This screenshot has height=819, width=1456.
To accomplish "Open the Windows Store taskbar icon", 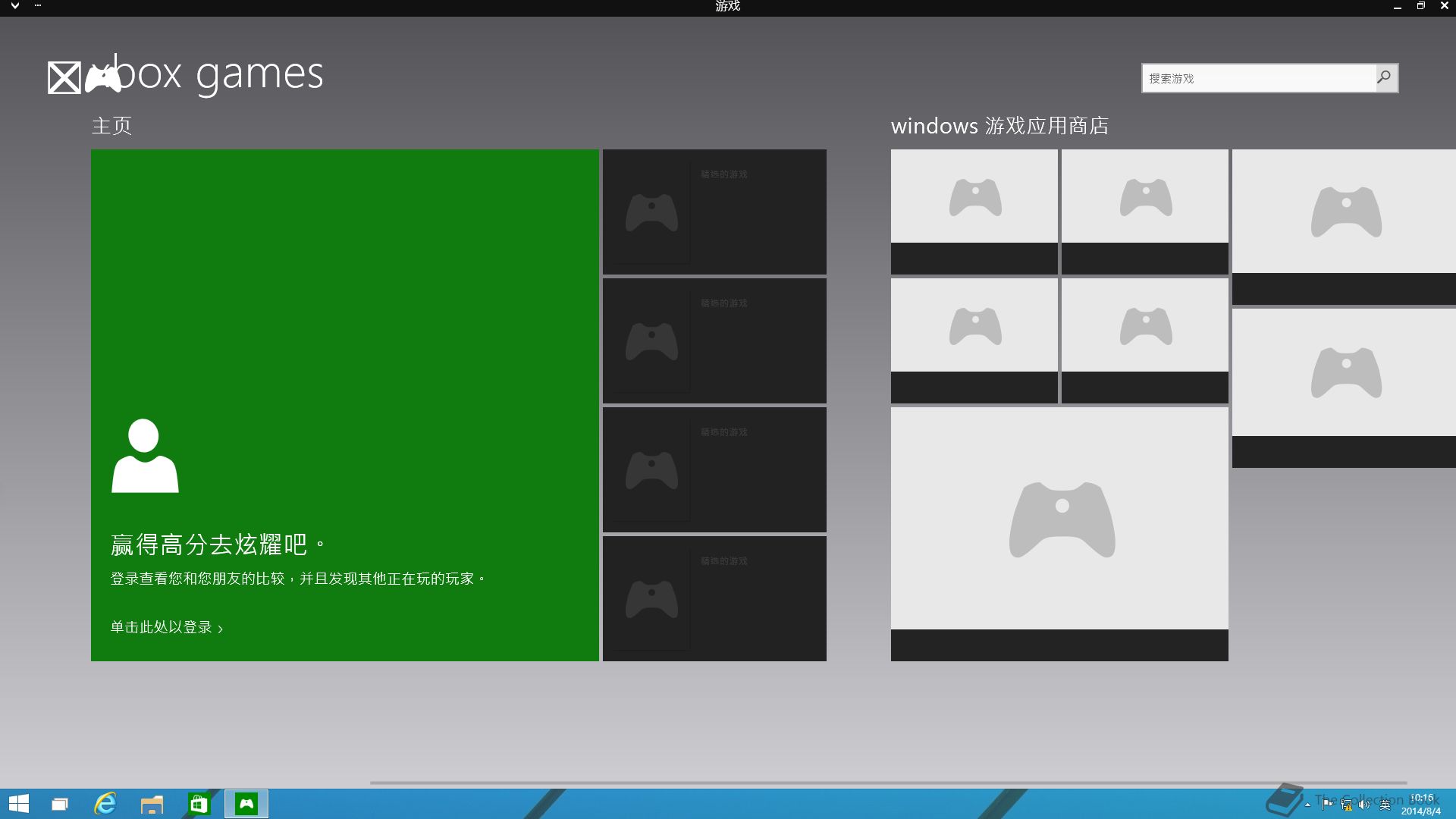I will pos(199,804).
